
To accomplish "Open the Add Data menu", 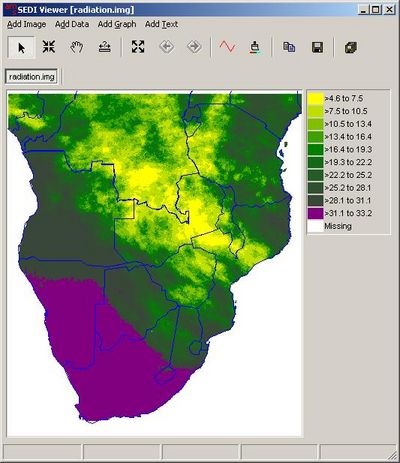I will tap(72, 24).
